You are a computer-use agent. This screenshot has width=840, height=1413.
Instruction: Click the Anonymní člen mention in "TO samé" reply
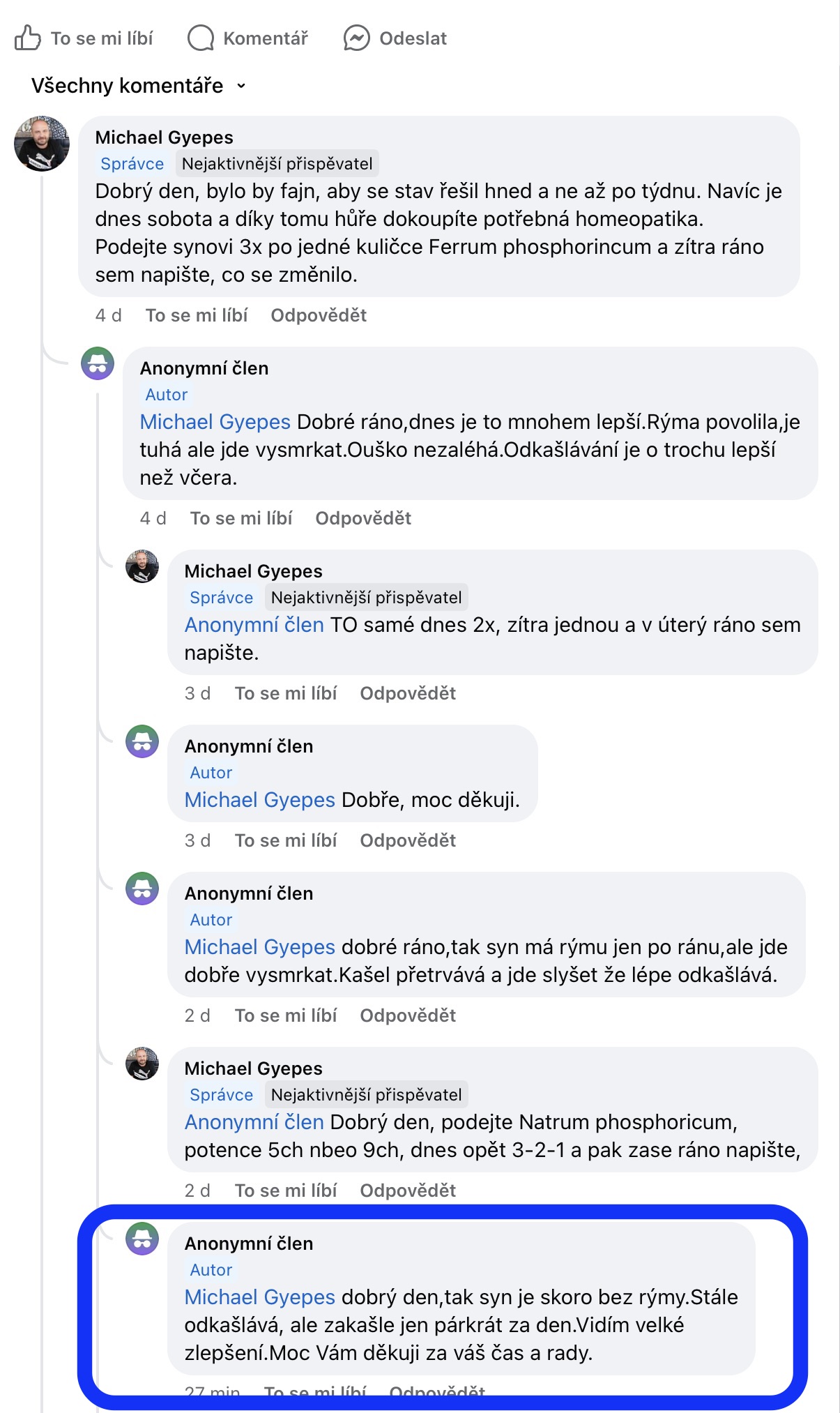tap(254, 625)
